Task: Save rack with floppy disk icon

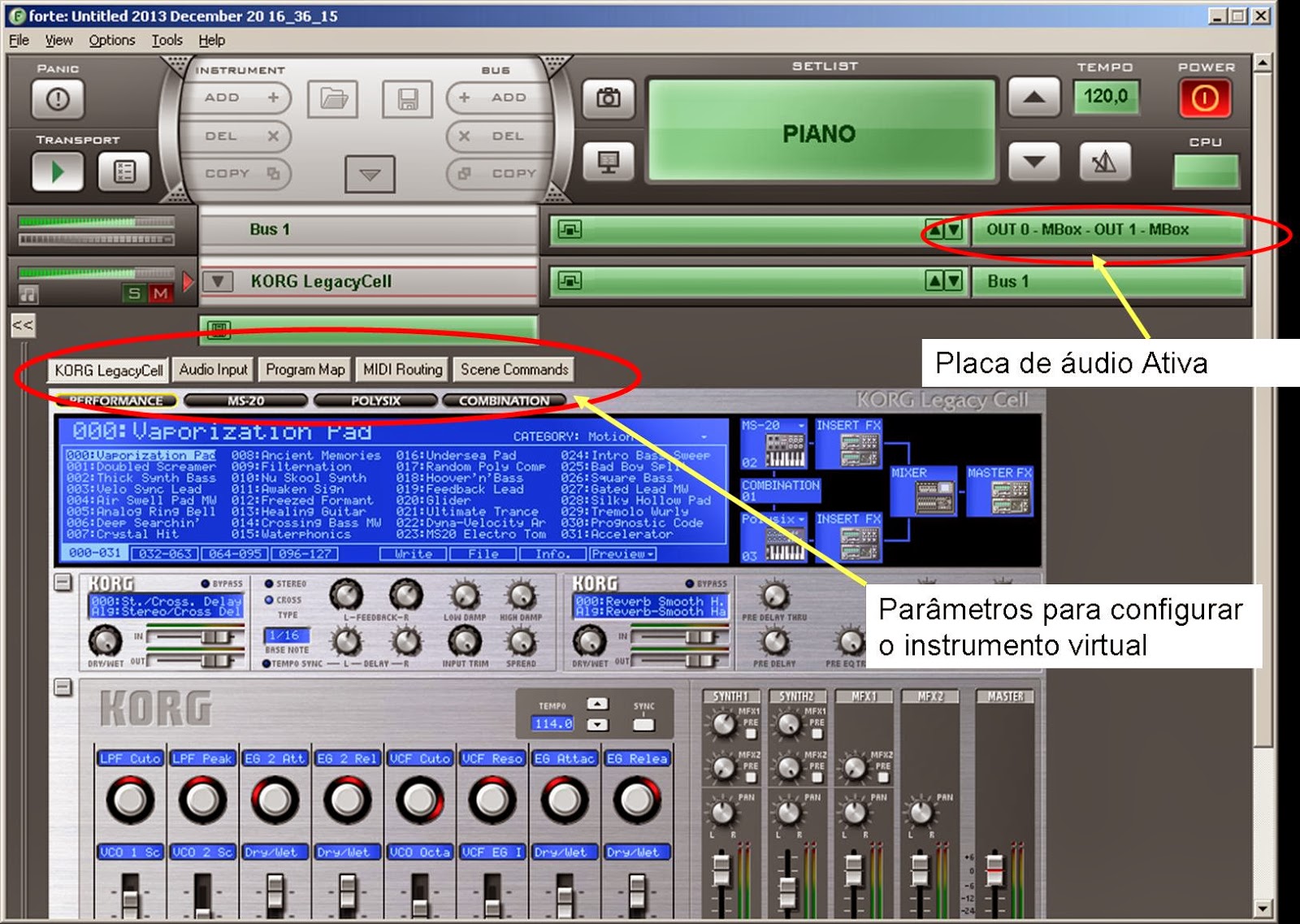Action: pos(407,99)
